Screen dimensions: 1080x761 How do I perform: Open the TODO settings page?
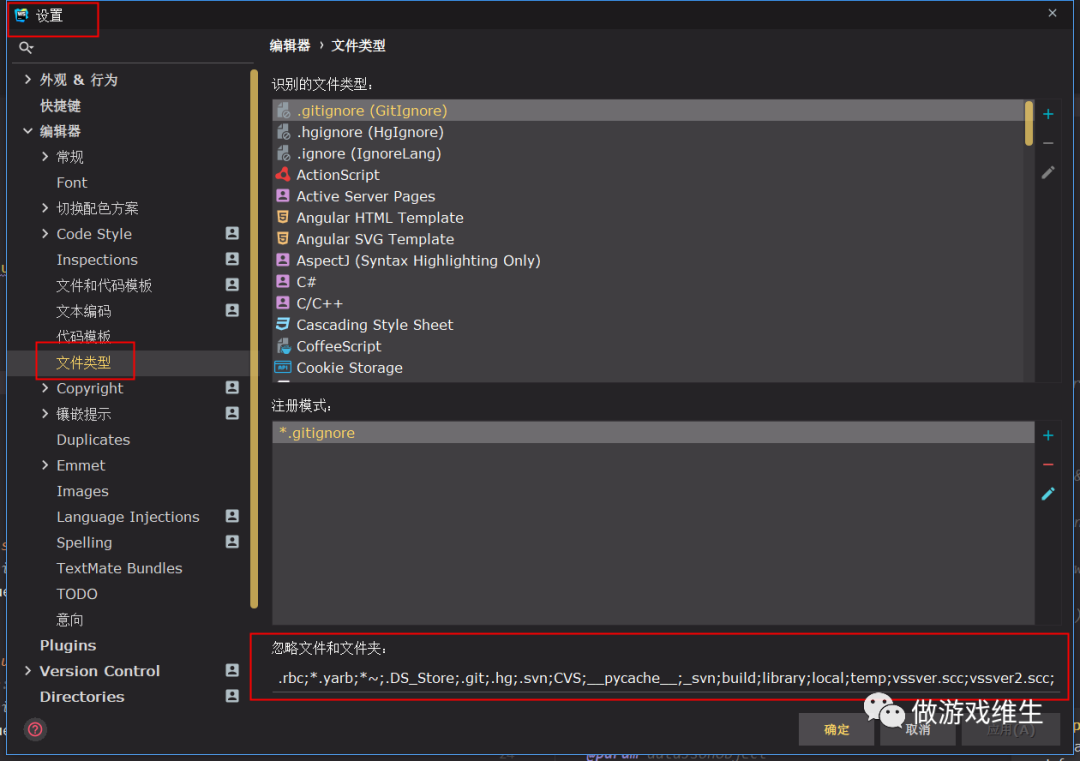pyautogui.click(x=76, y=594)
